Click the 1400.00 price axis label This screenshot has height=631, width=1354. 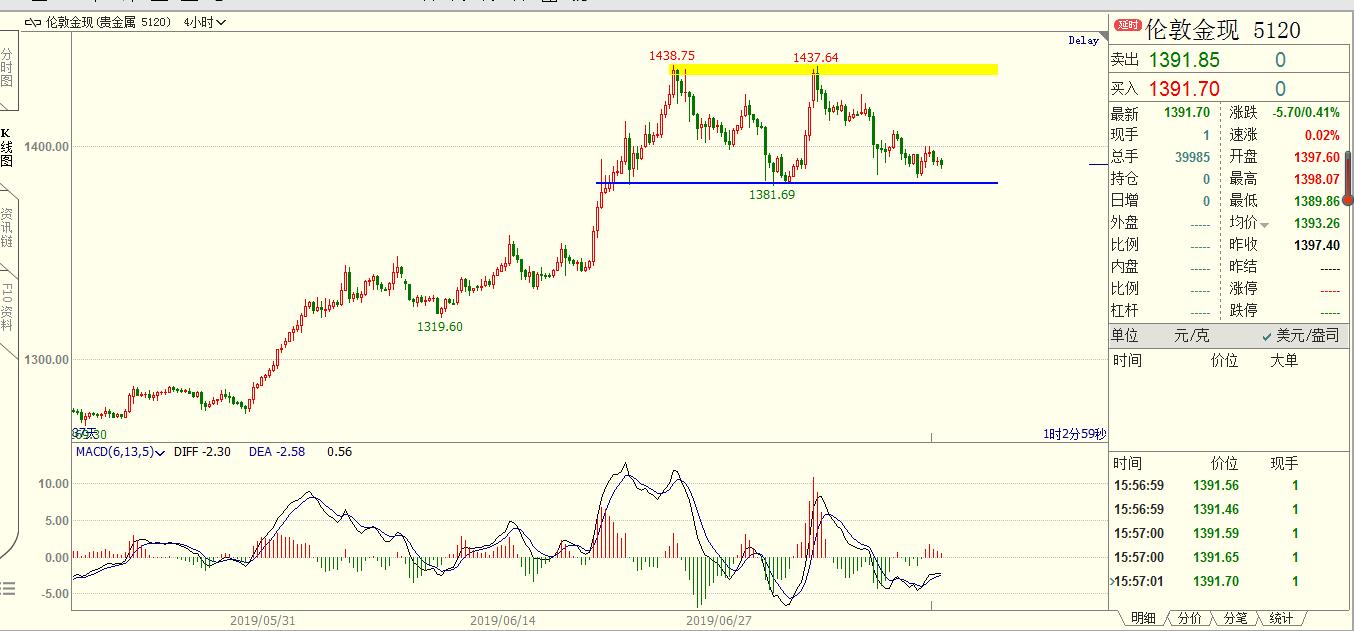46,147
